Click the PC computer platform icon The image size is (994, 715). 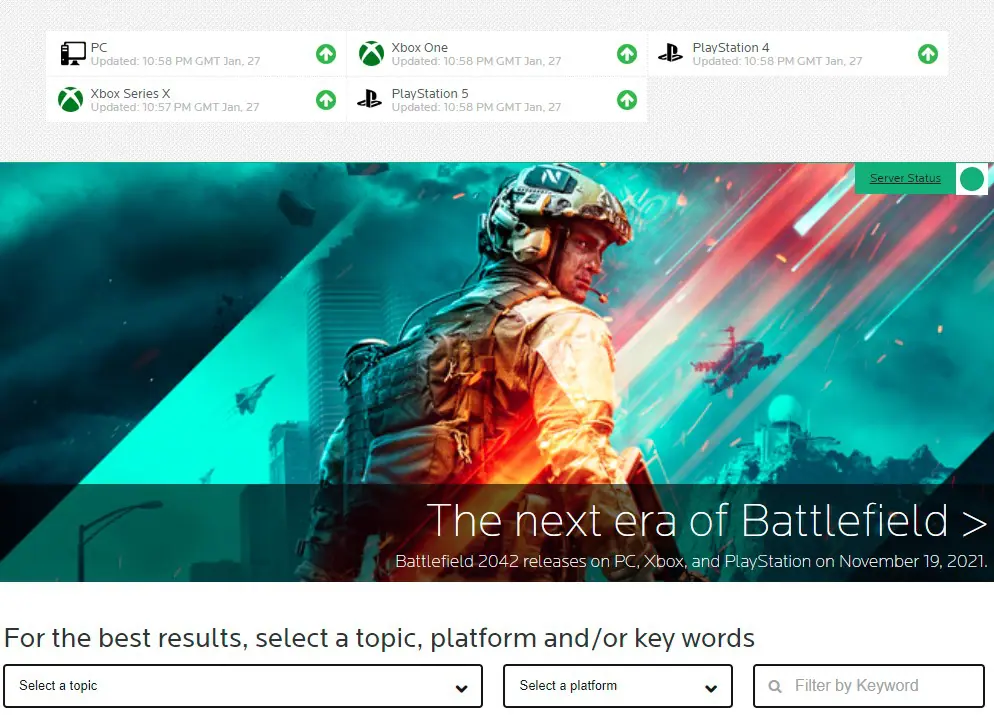coord(73,54)
